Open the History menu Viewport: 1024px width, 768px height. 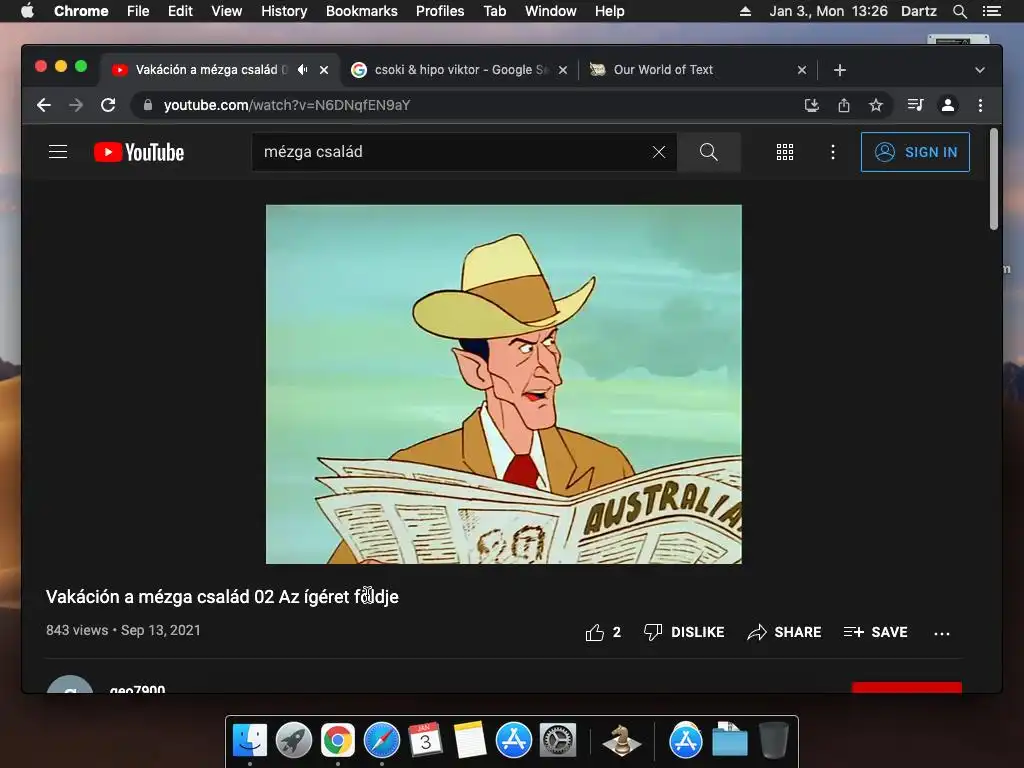point(284,11)
